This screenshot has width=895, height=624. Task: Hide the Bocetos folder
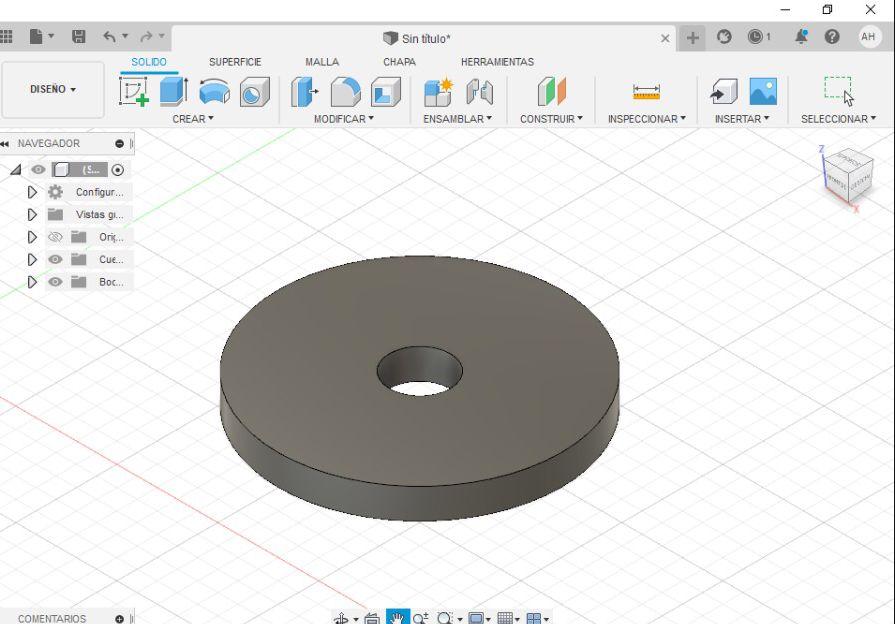55,282
